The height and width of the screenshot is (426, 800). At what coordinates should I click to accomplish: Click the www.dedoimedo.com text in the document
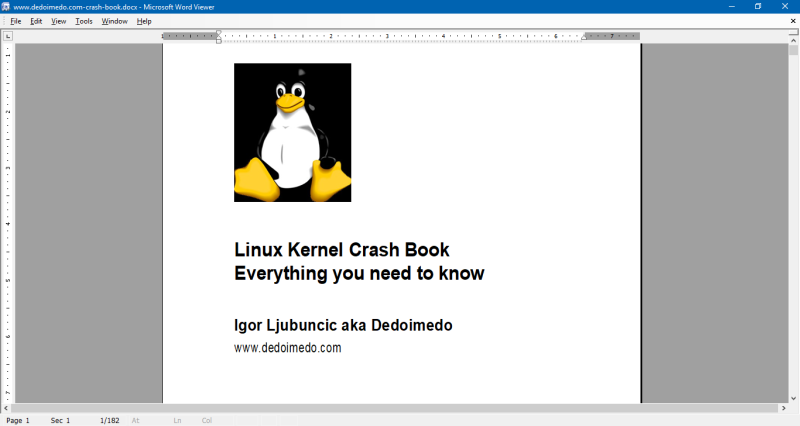point(288,348)
